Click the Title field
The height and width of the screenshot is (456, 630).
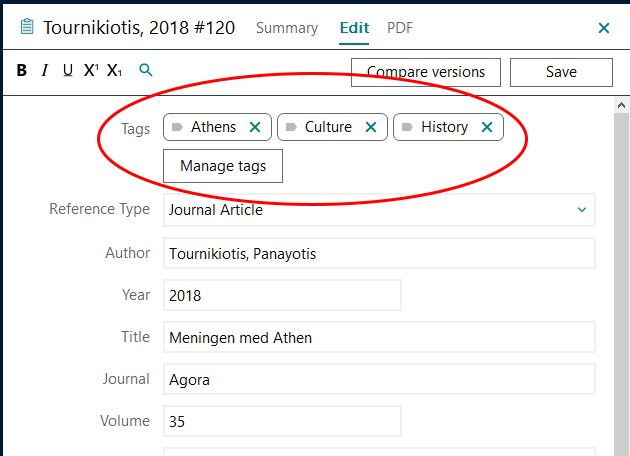(x=379, y=337)
